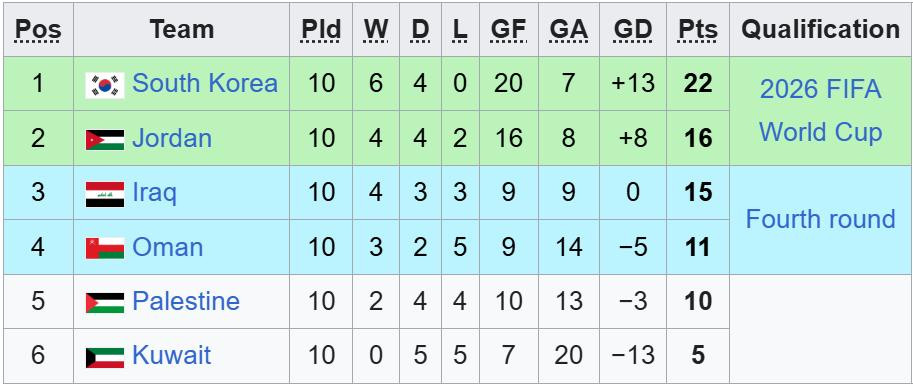This screenshot has width=913, height=388.
Task: Click the Pld column header abbreviation
Action: (321, 29)
